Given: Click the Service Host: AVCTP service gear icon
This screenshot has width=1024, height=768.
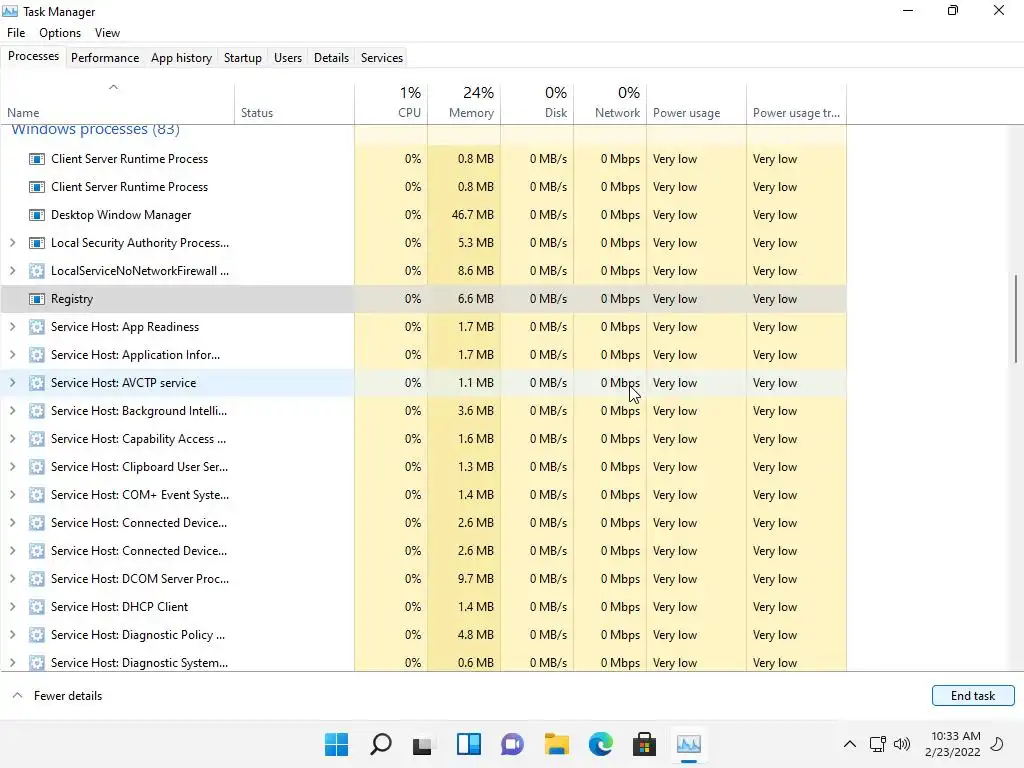Looking at the screenshot, I should pos(37,383).
